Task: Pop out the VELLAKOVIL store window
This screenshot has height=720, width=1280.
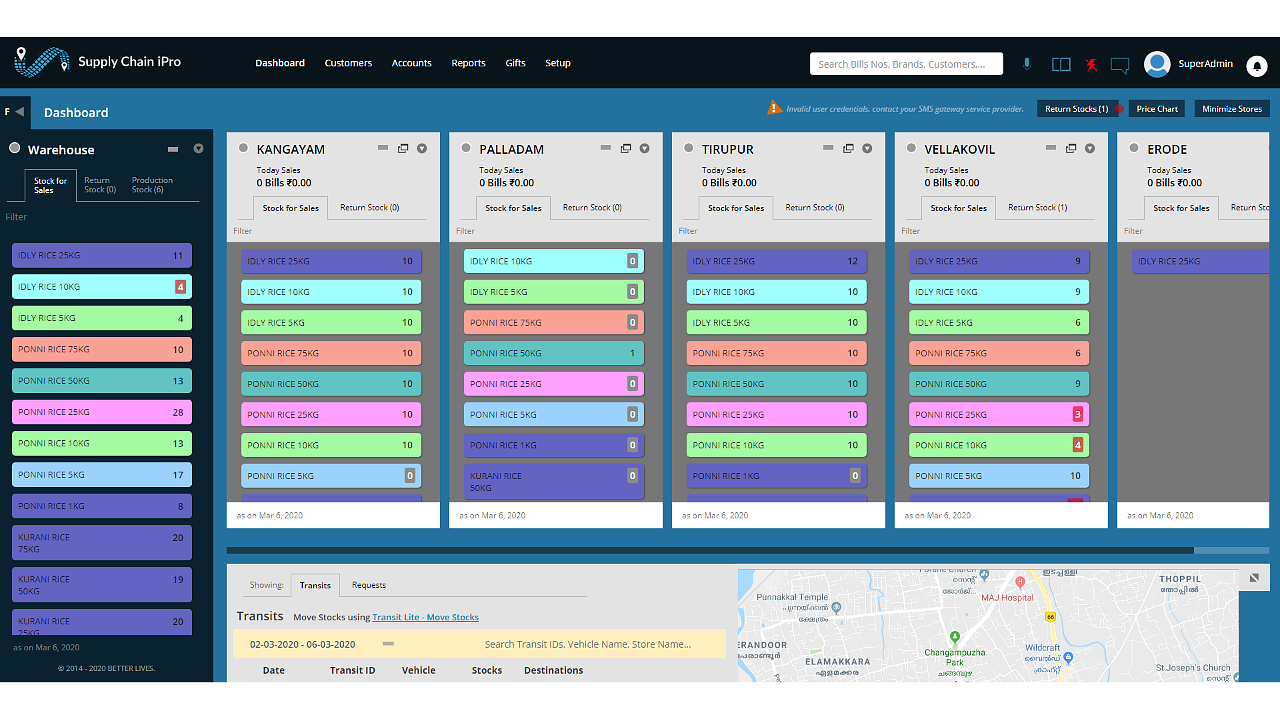Action: 1071,148
